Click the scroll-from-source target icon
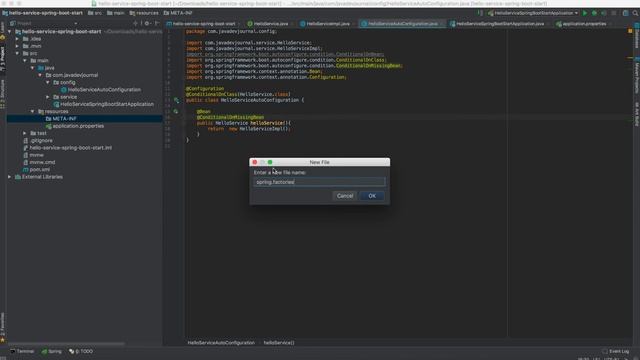The image size is (640, 360). 136,24
